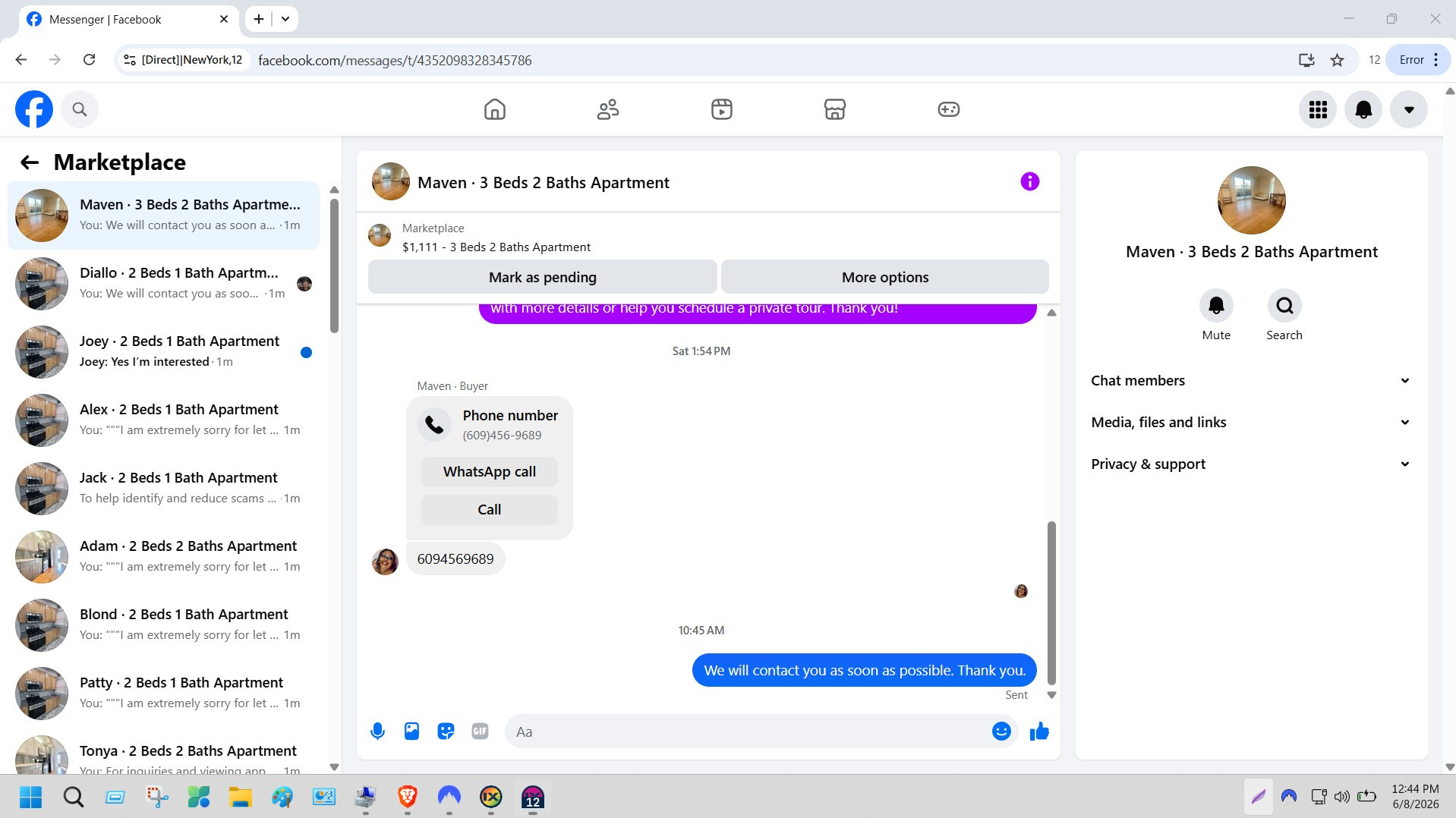Click sender avatar beside 6094569689 message
This screenshot has height=818, width=1456.
coord(385,562)
